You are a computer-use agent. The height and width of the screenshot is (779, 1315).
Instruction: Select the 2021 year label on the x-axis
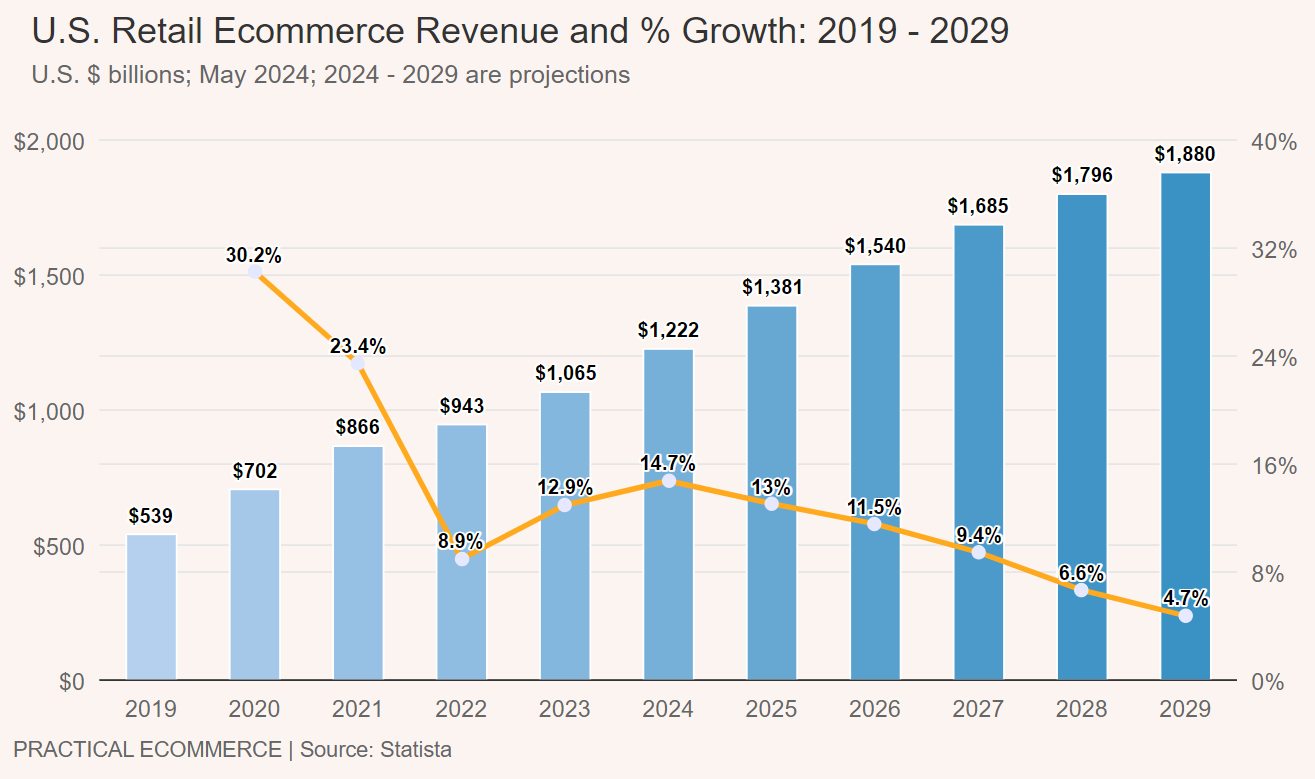tap(358, 709)
